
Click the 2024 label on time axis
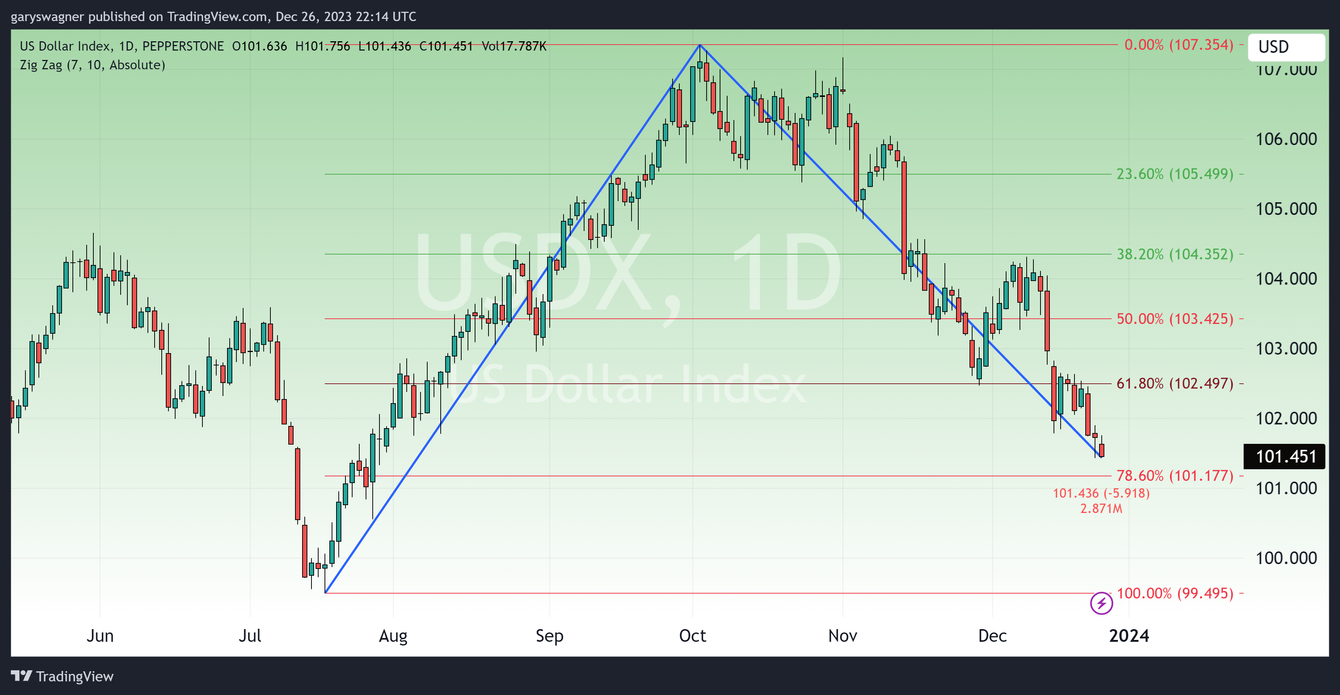[1129, 636]
